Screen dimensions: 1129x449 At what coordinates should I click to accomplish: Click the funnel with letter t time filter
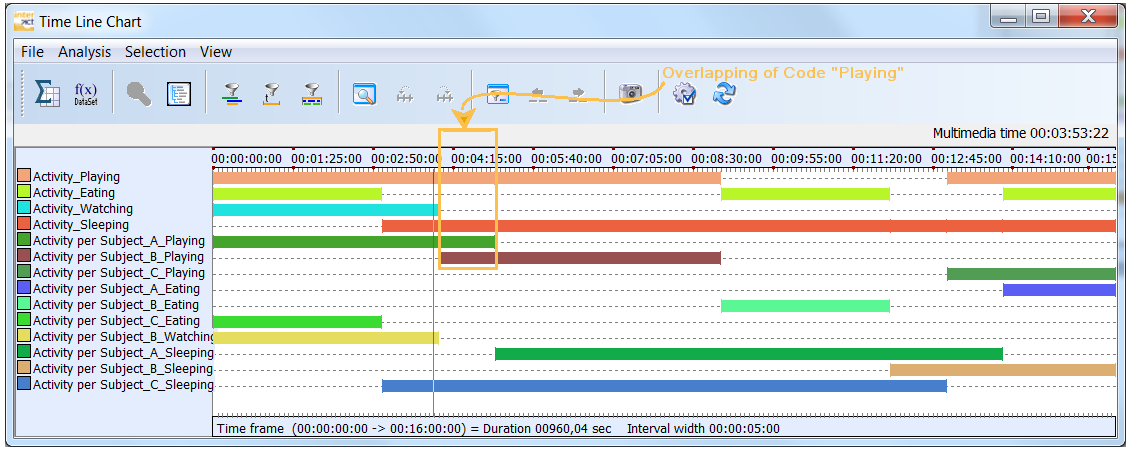tap(271, 94)
